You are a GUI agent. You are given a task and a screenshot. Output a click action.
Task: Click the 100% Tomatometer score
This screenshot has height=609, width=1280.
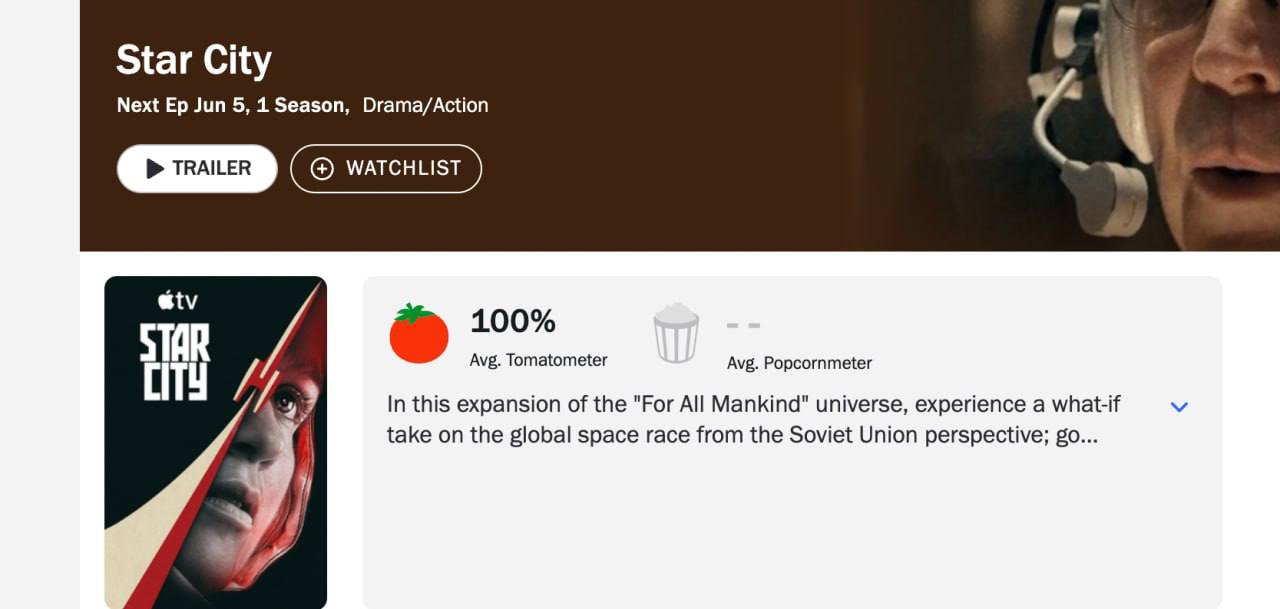pos(513,321)
